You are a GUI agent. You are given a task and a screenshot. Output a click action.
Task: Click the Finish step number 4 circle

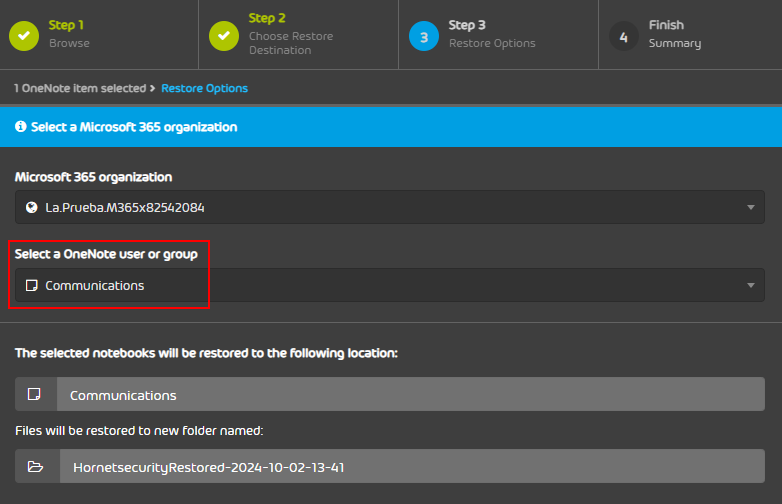point(624,35)
